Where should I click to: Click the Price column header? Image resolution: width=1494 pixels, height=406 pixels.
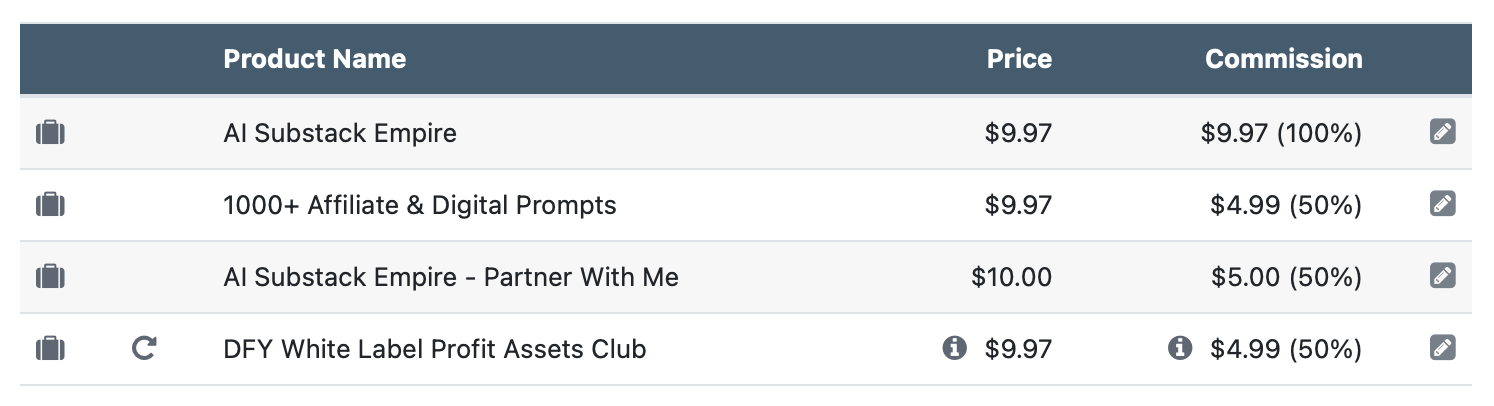point(1019,59)
